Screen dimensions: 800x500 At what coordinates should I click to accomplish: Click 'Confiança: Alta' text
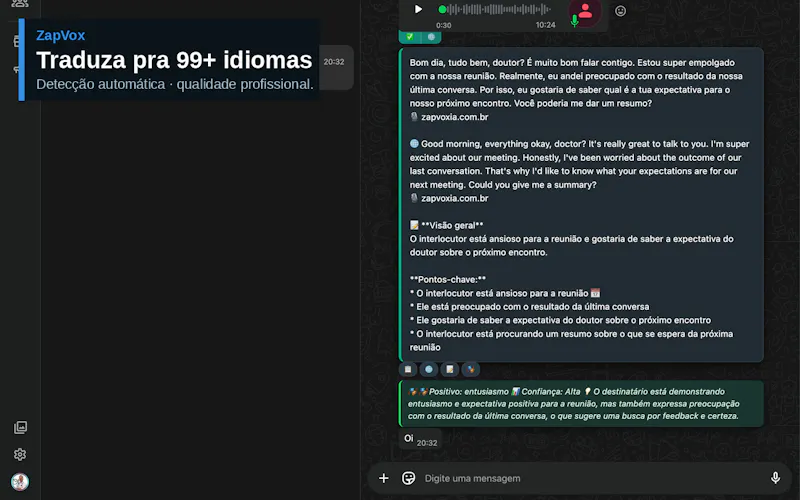[551, 391]
